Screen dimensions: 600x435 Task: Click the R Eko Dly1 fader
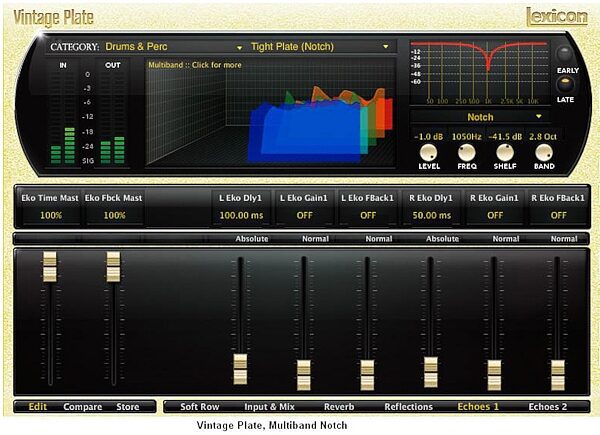point(431,372)
